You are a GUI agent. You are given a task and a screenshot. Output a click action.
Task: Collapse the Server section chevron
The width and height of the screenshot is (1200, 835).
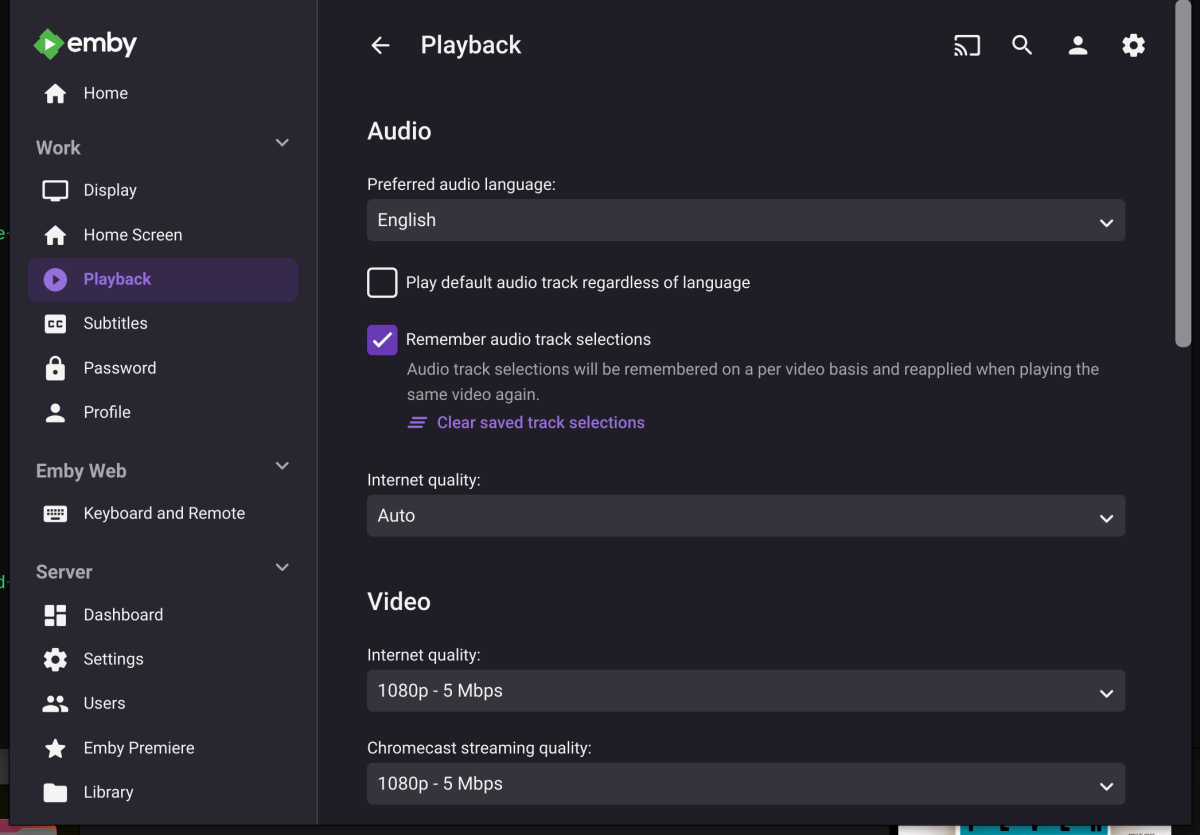click(282, 568)
